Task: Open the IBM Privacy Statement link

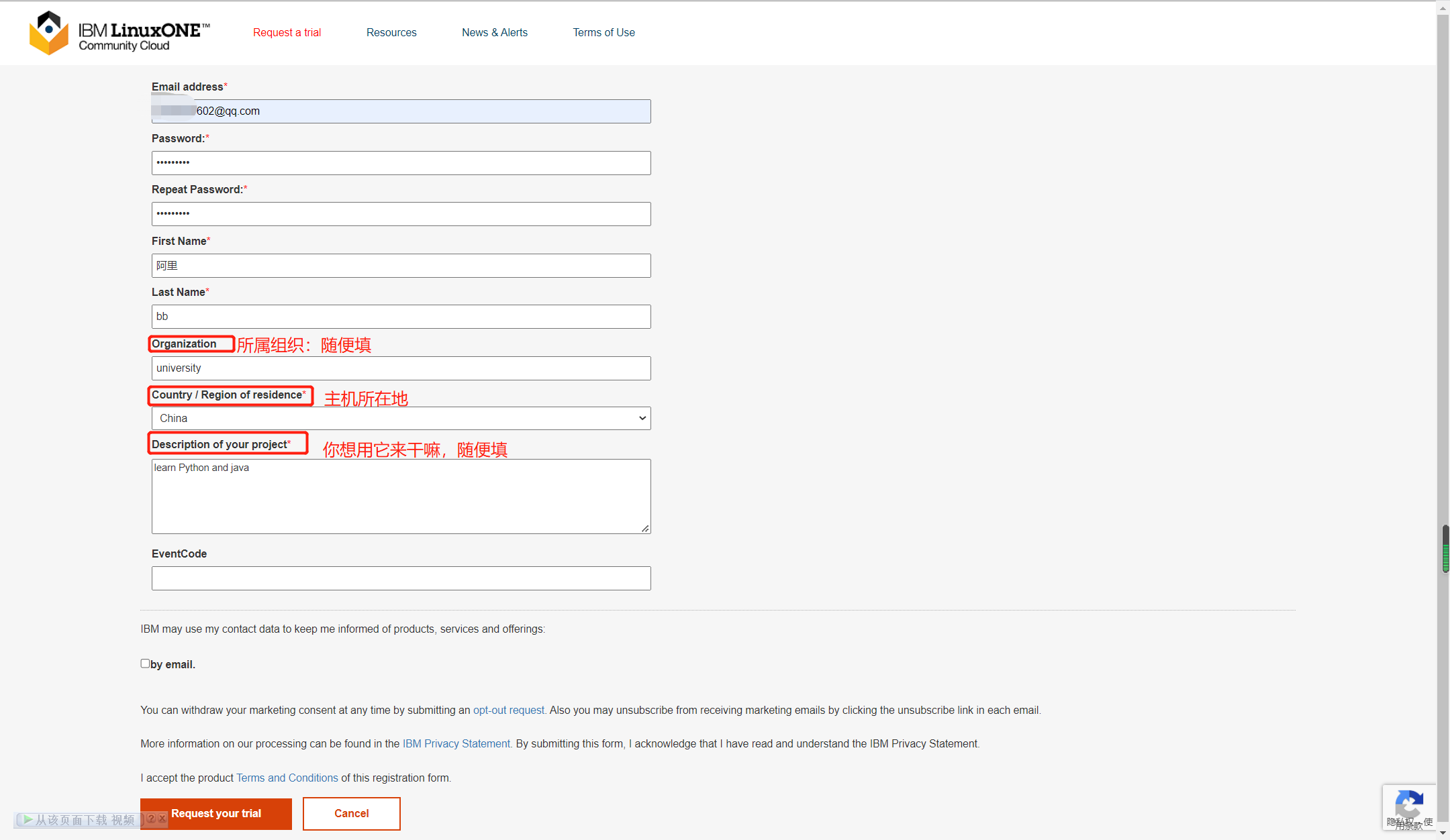Action: coord(456,743)
